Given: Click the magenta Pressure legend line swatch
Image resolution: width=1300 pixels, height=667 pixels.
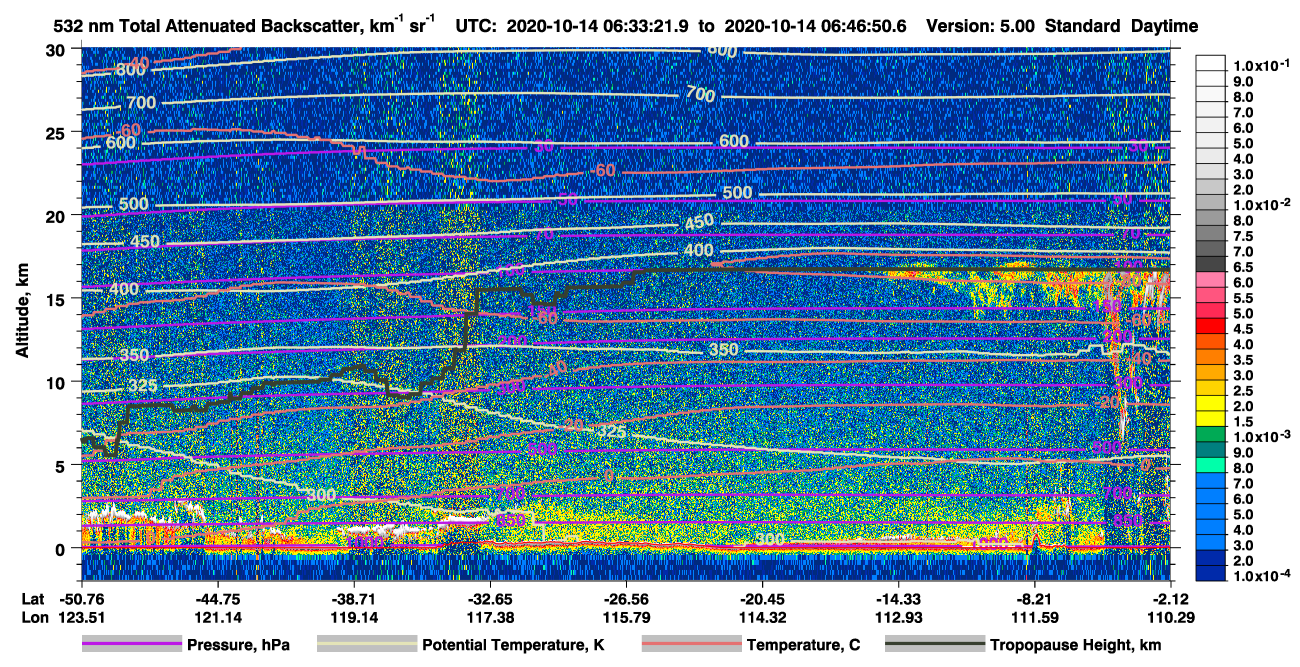Looking at the screenshot, I should click(x=131, y=646).
